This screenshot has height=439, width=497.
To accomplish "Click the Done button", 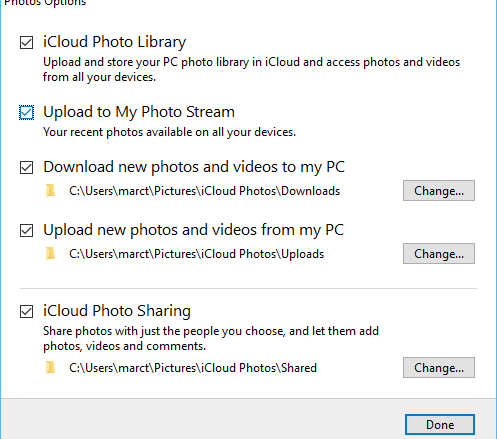I will tap(440, 425).
